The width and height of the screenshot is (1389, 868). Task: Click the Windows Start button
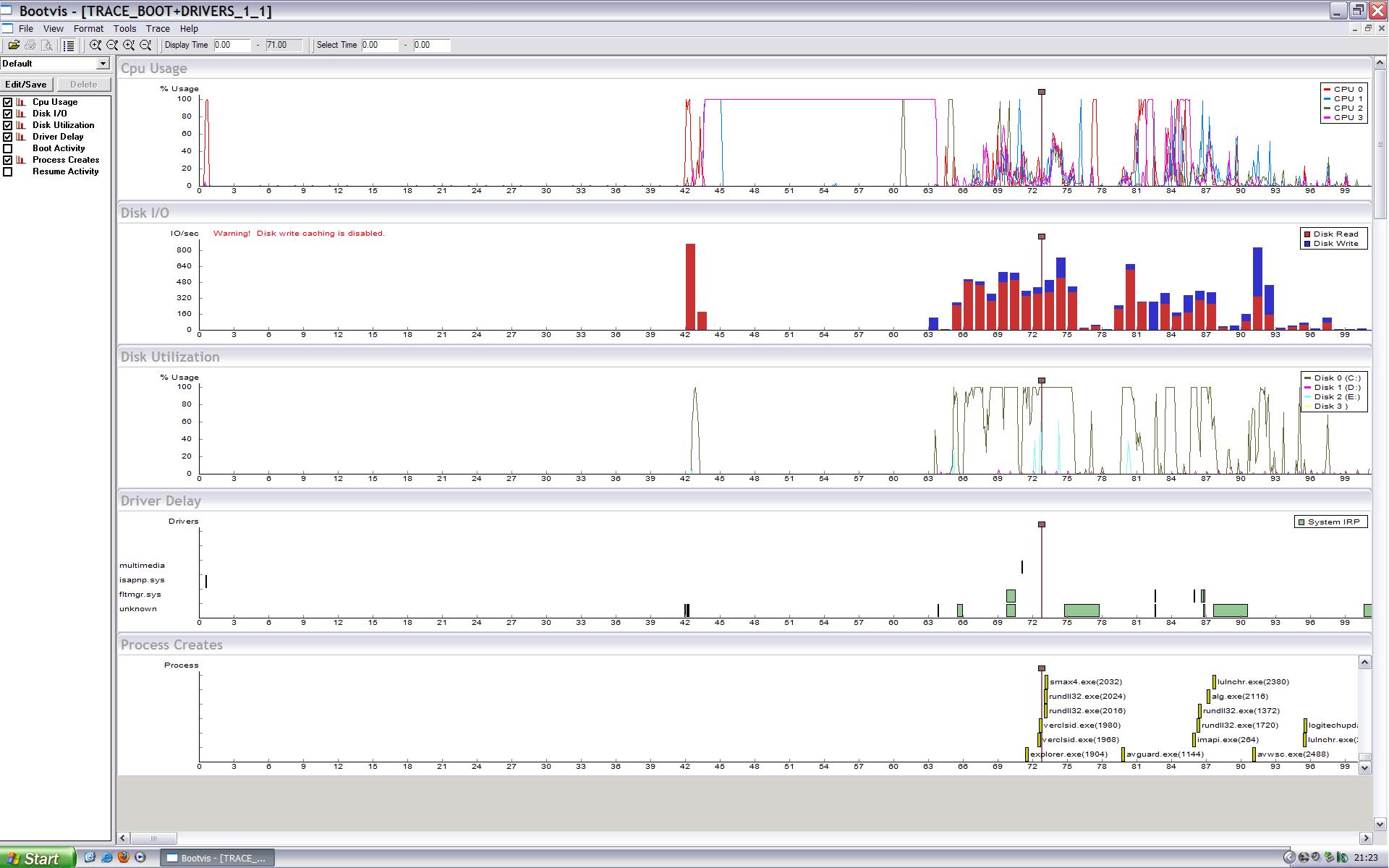[x=36, y=858]
